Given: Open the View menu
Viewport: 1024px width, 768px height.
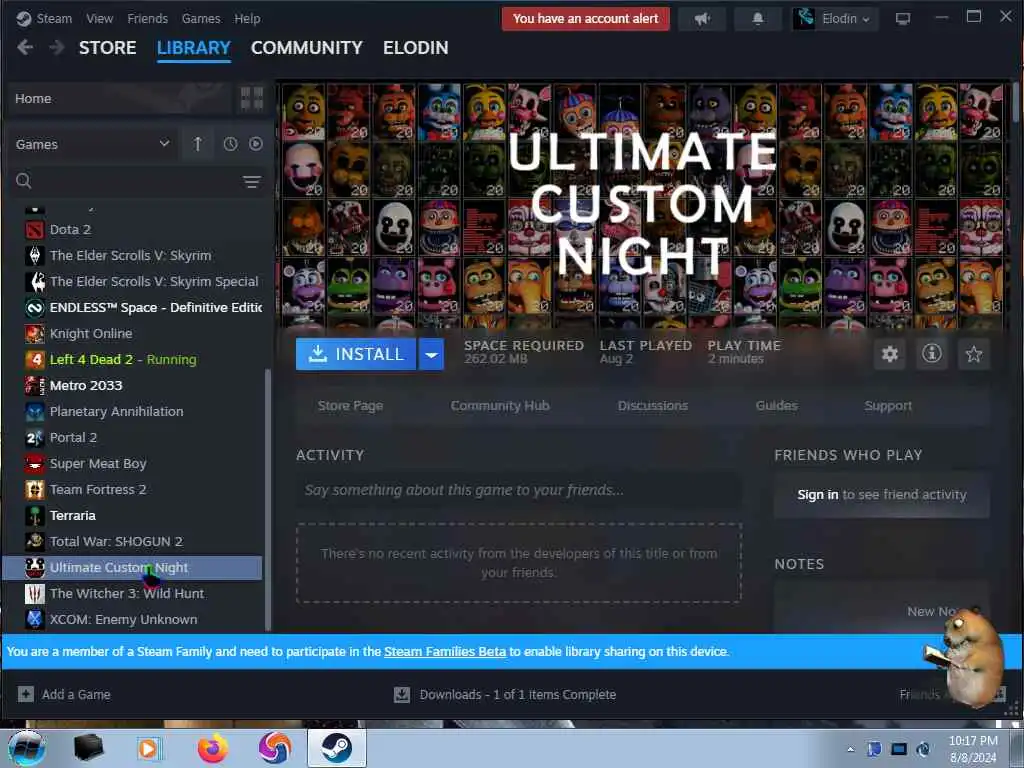Looking at the screenshot, I should tap(99, 18).
